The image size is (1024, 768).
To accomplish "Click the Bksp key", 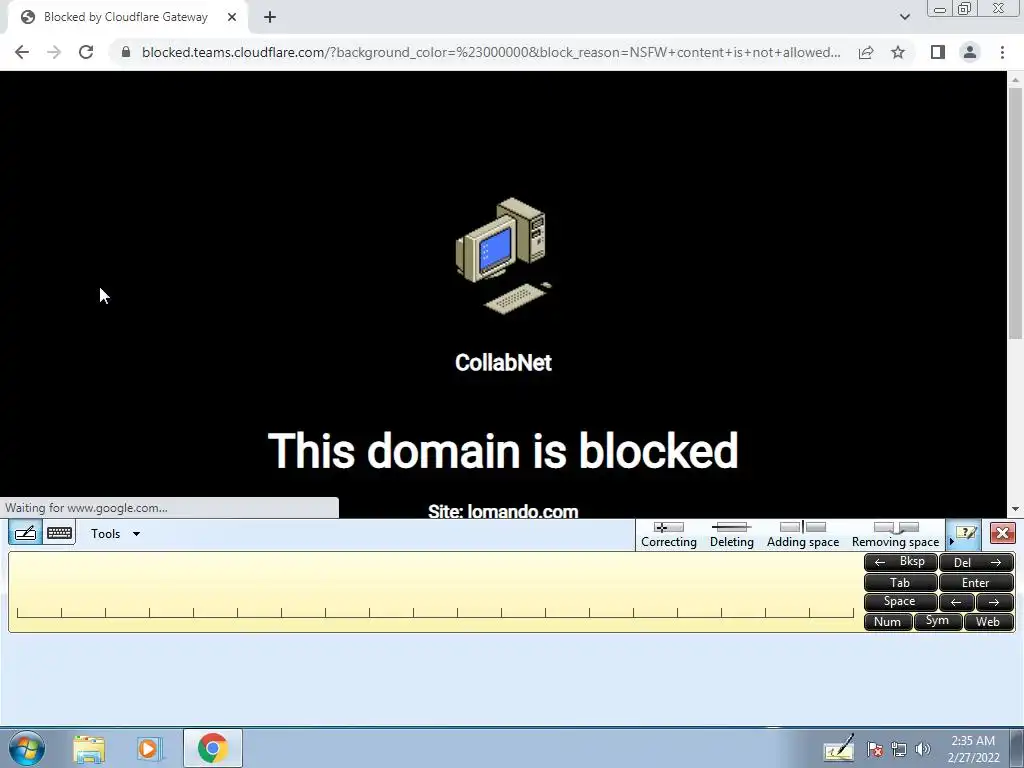I will point(901,562).
